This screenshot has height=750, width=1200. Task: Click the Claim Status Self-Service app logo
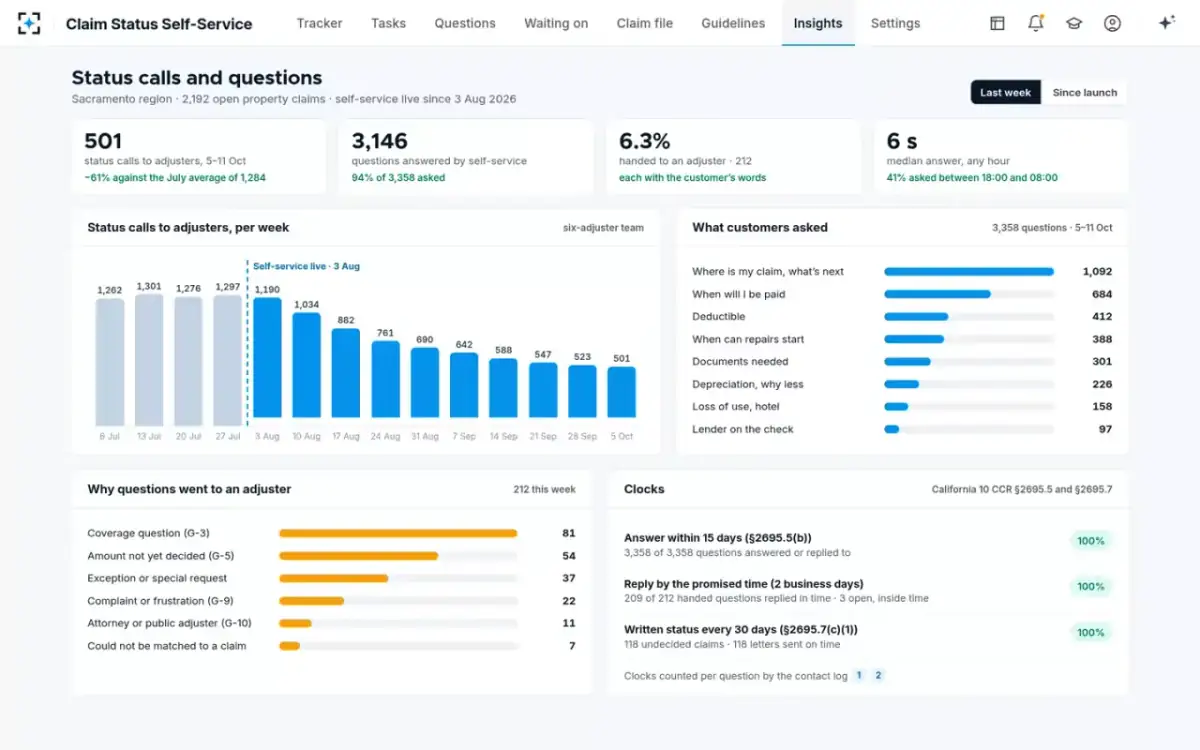tap(30, 23)
